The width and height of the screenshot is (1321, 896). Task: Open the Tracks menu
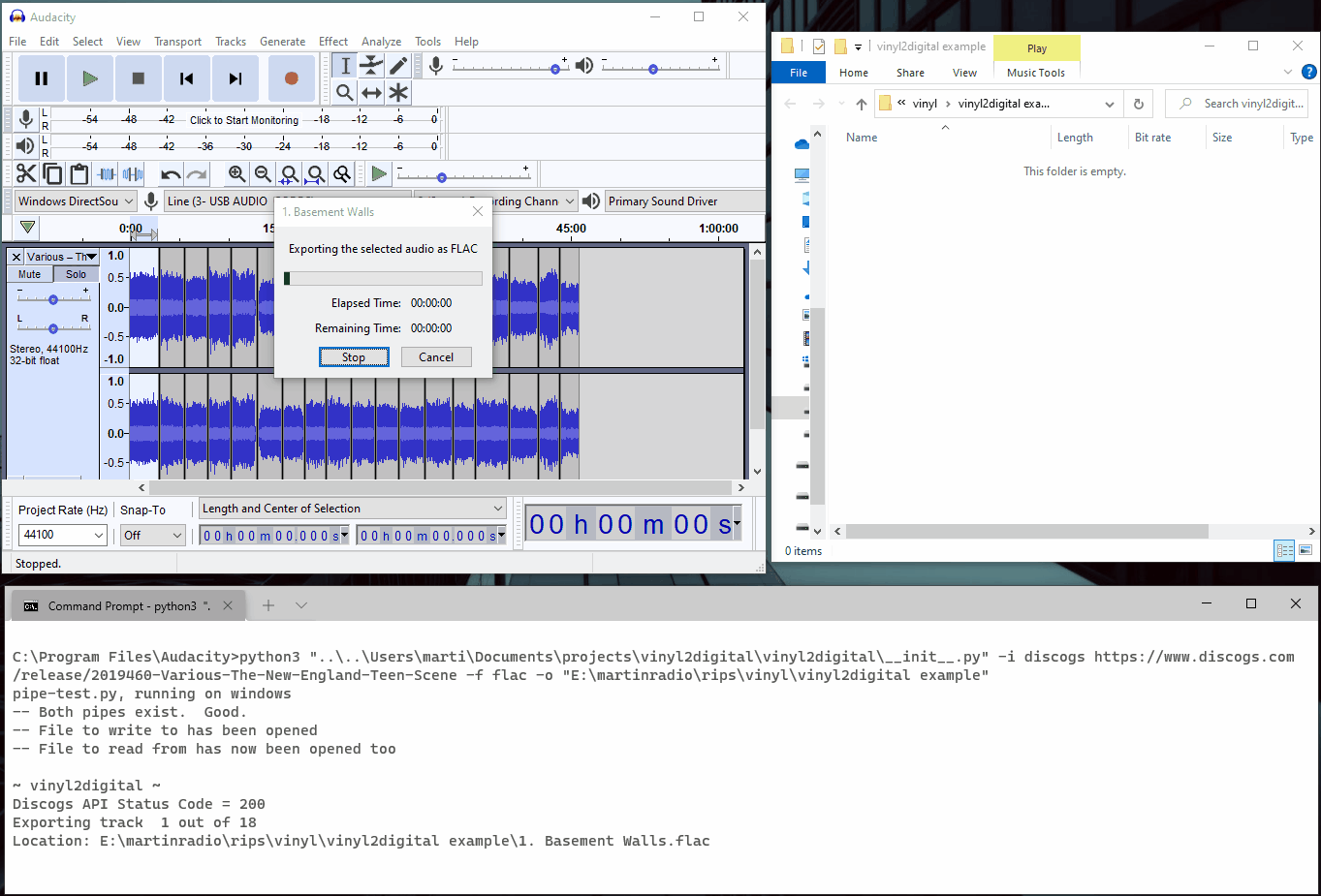click(x=231, y=42)
